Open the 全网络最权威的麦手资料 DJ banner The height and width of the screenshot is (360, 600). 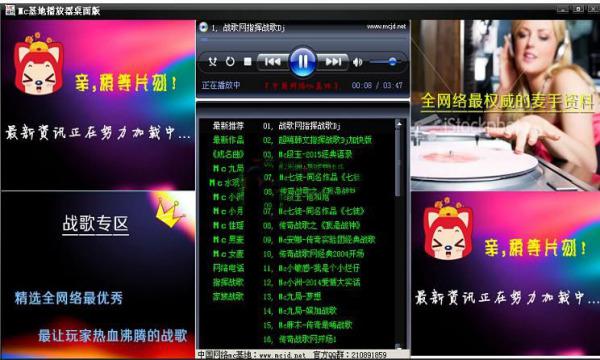[507, 102]
